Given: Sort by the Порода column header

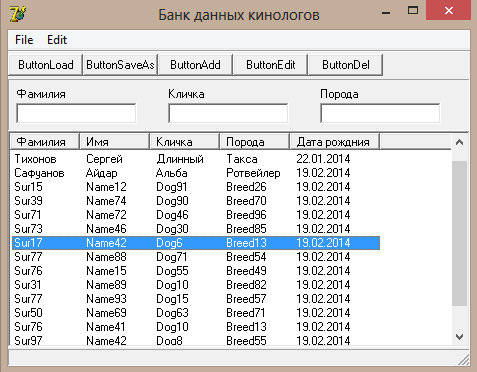Looking at the screenshot, I should tap(255, 142).
